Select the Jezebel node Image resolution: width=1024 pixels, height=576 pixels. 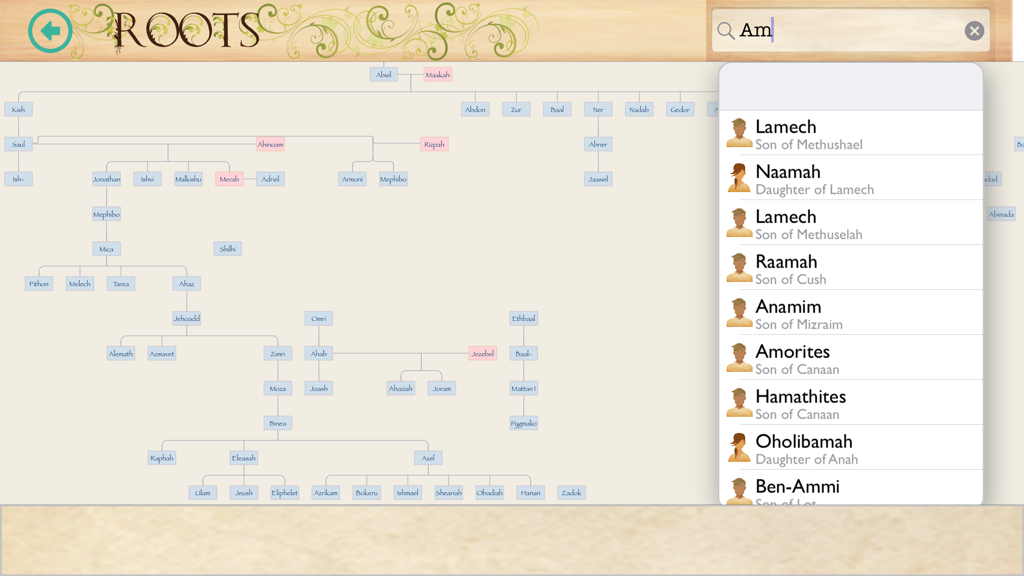pyautogui.click(x=483, y=352)
